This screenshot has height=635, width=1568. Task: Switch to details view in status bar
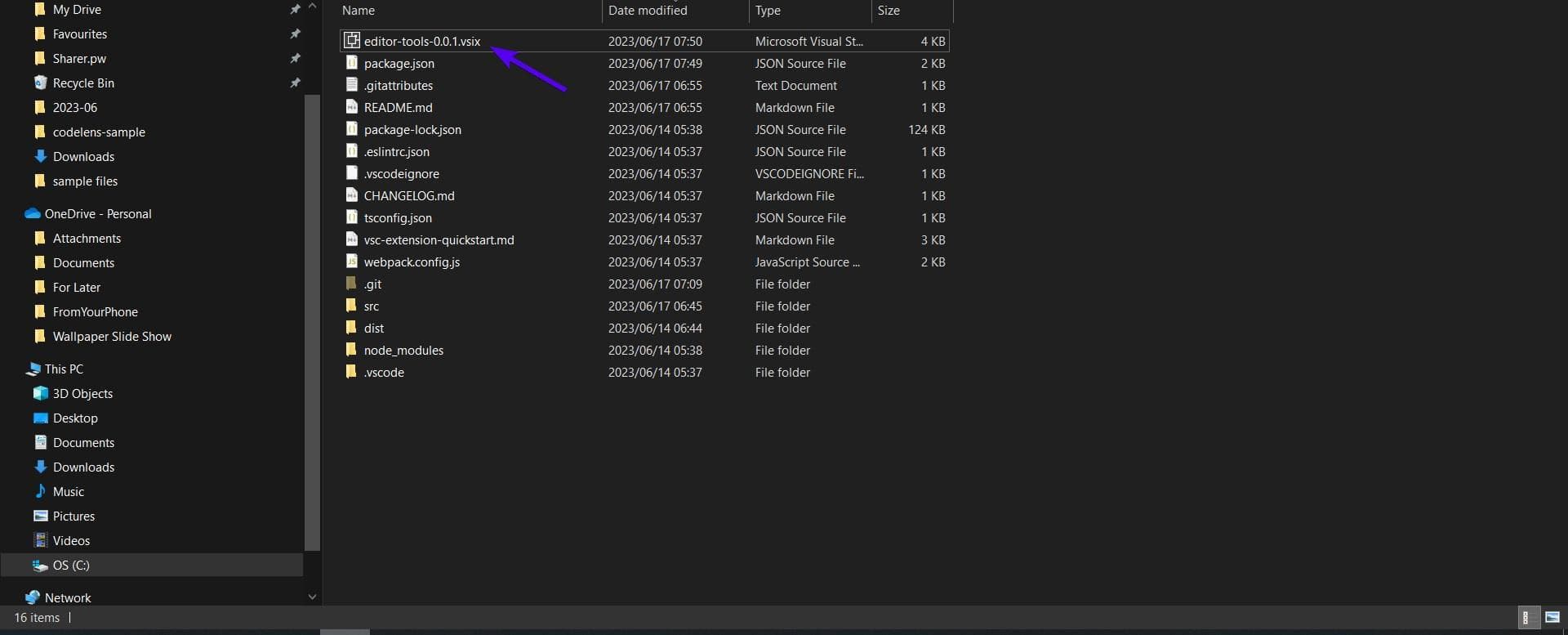click(x=1526, y=617)
